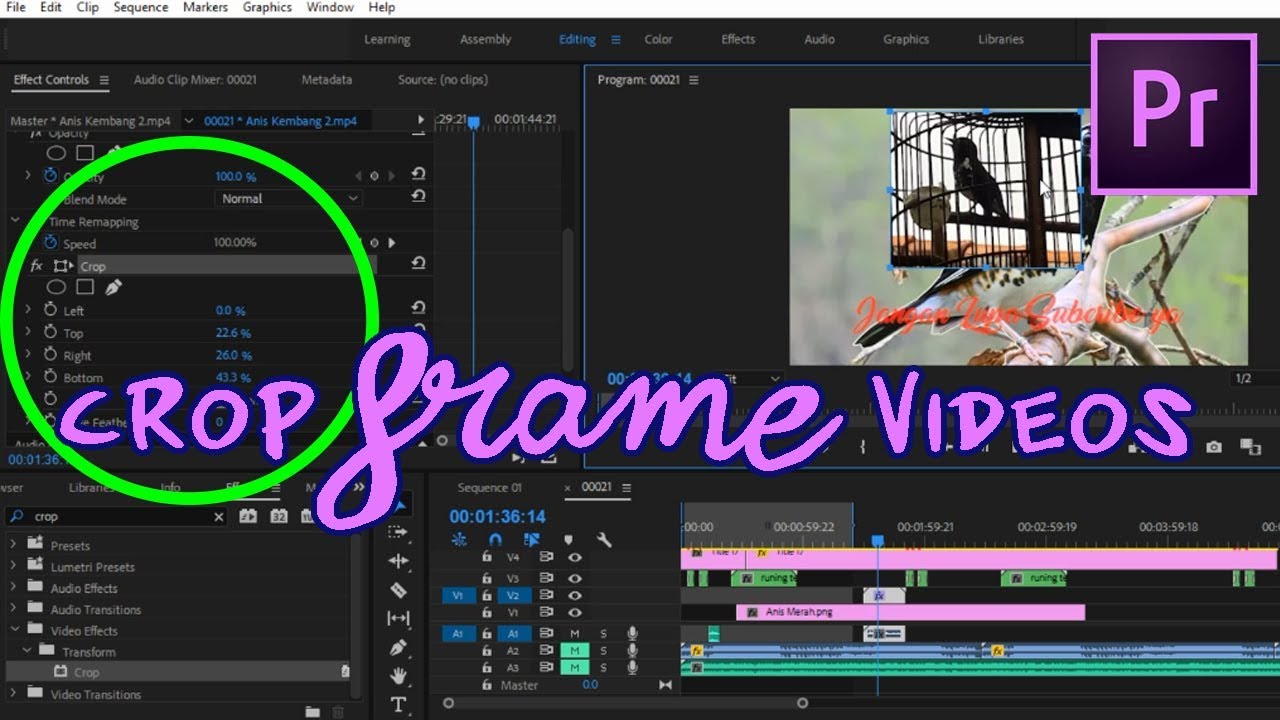
Task: Click the Right crop value 26.0 %
Action: click(233, 355)
